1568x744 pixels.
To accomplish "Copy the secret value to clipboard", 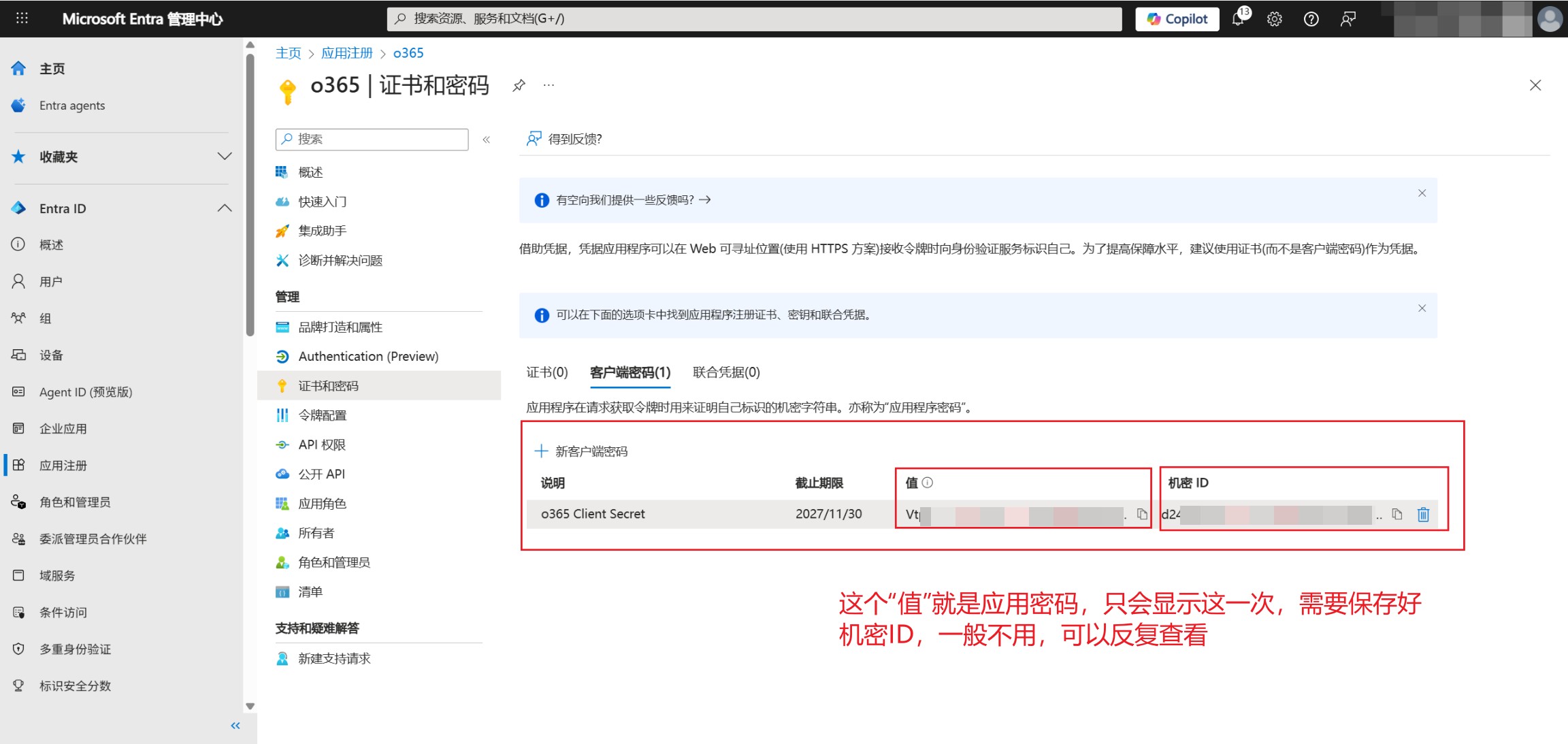I will click(x=1142, y=515).
